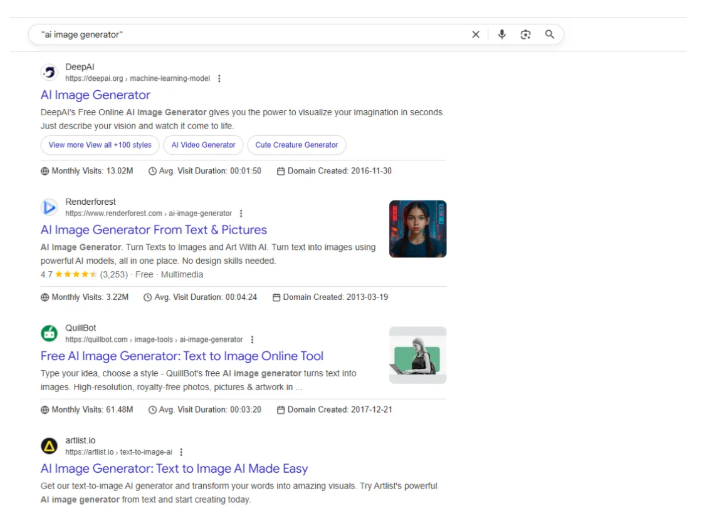Image resolution: width=713 pixels, height=509 pixels.
Task: Click the Renderforest result thumbnail image
Action: point(417,229)
